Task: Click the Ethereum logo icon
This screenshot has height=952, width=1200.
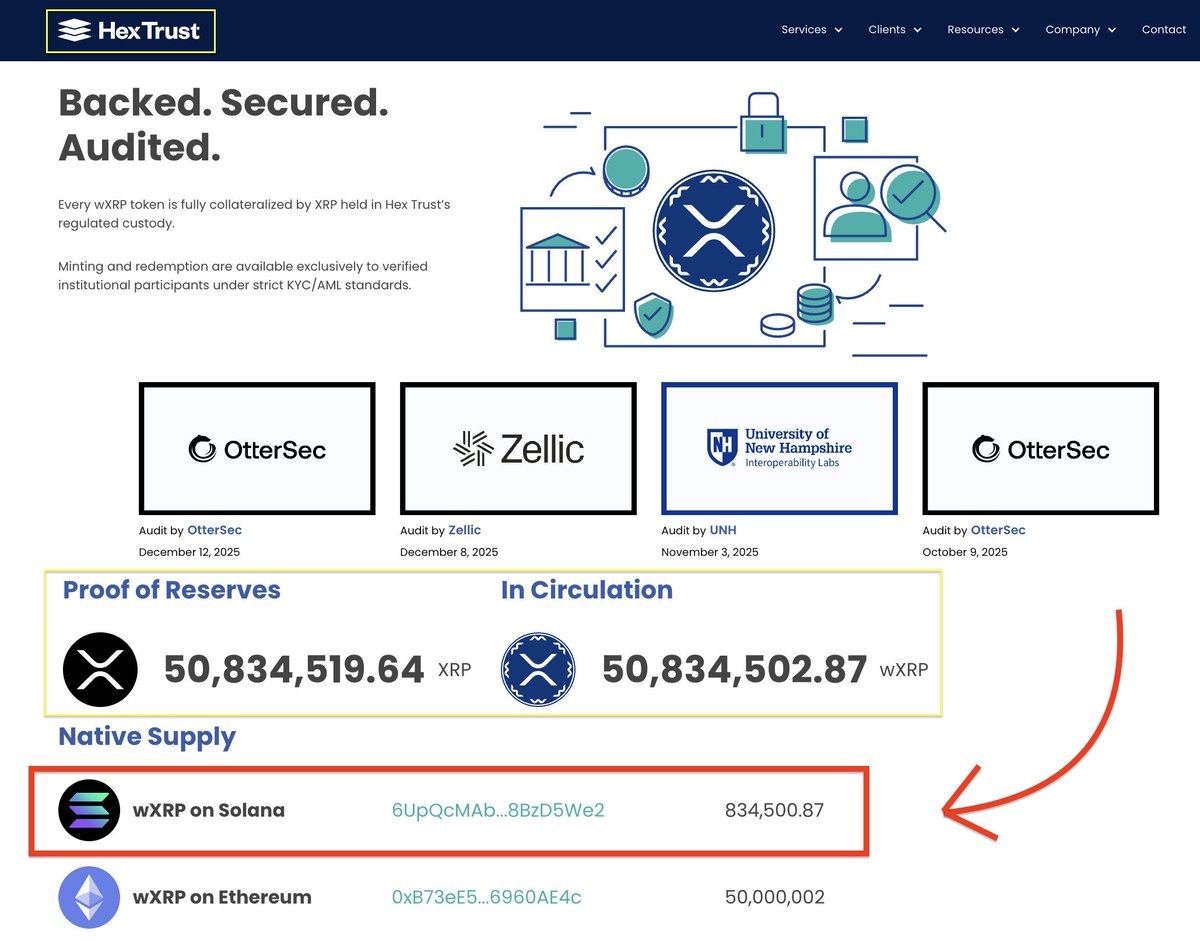Action: [x=89, y=897]
